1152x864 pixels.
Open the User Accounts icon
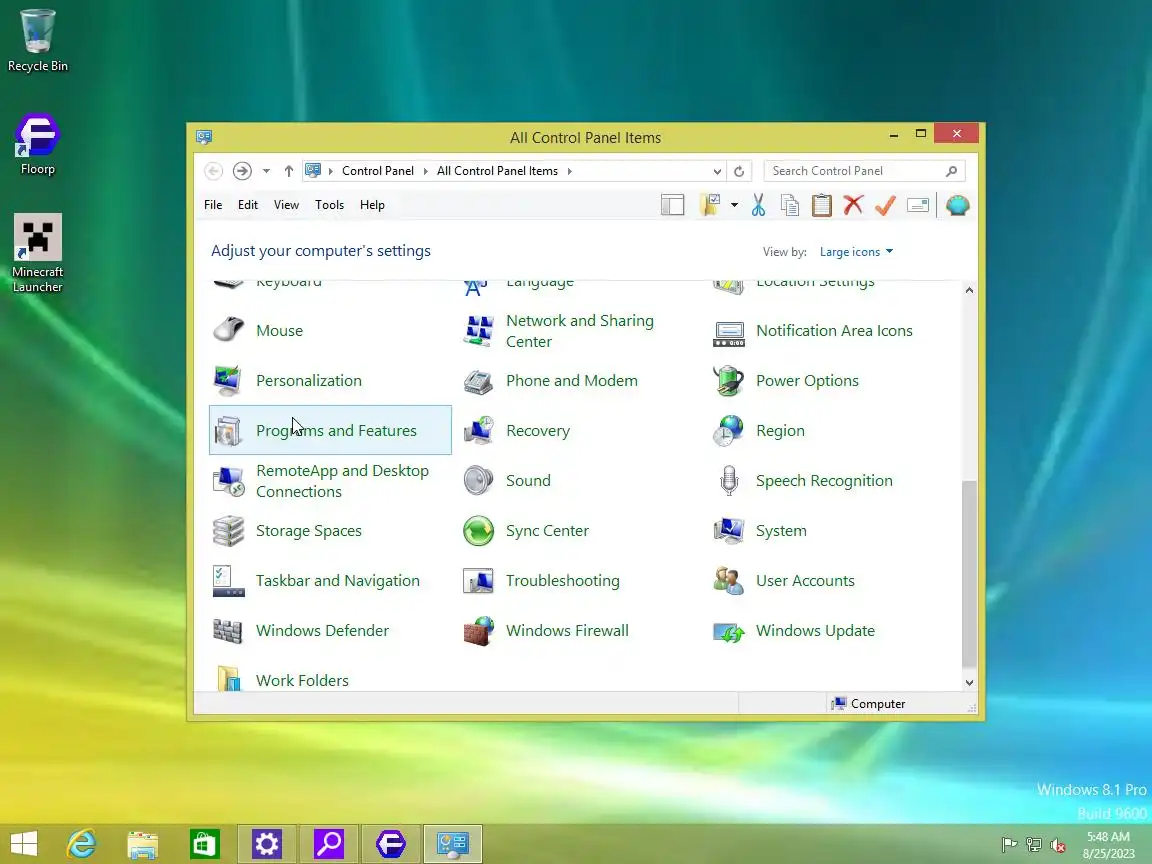(x=729, y=580)
